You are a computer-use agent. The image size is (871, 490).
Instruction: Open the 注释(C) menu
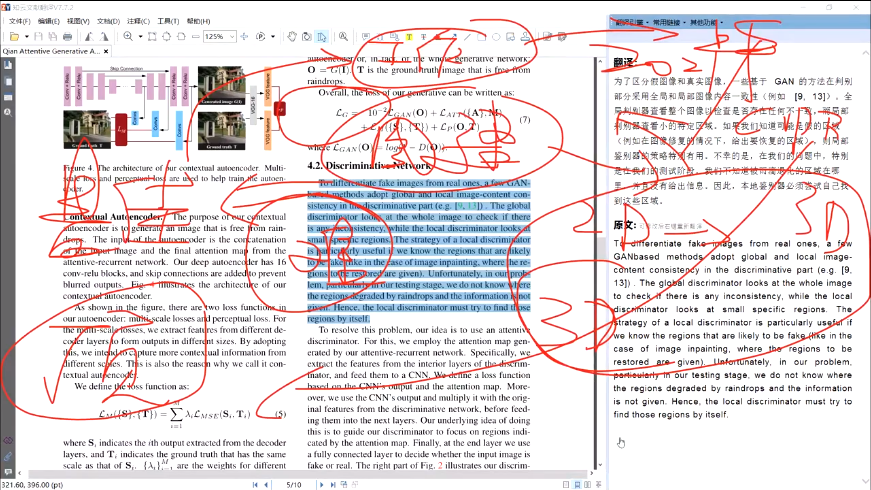(x=138, y=21)
